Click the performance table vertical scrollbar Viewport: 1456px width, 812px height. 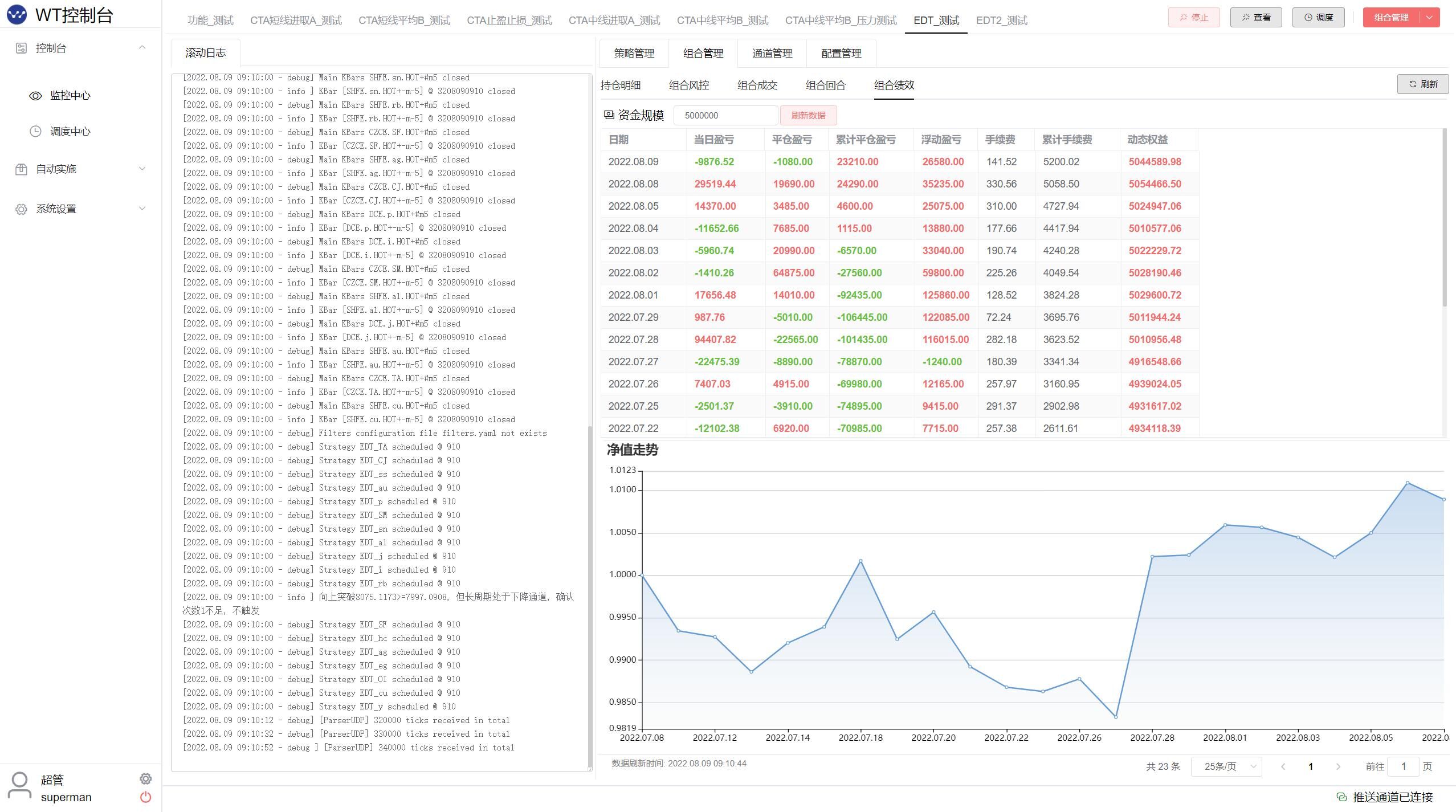pyautogui.click(x=1445, y=217)
